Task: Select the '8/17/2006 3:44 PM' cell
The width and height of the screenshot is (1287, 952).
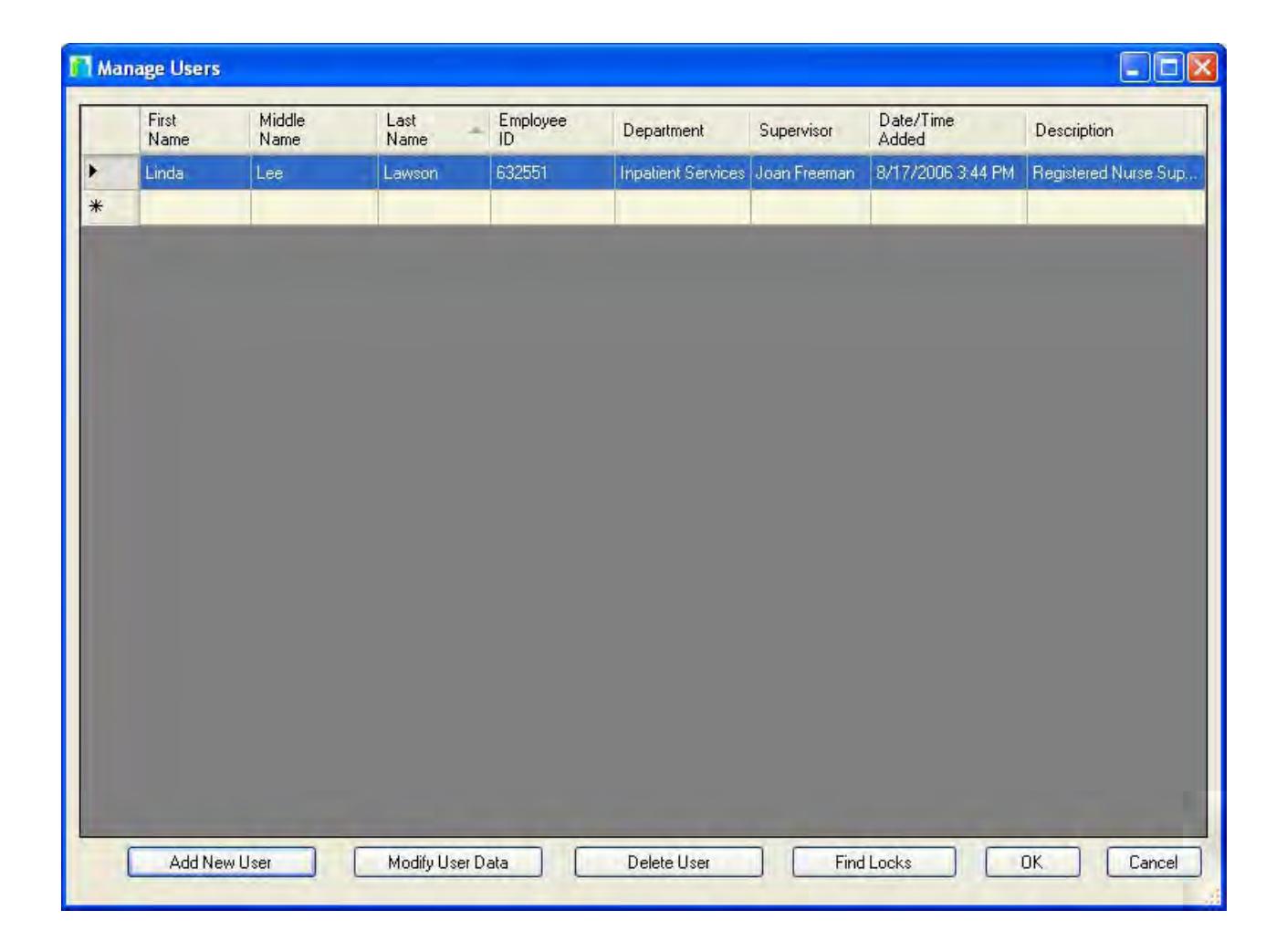Action: pos(948,173)
